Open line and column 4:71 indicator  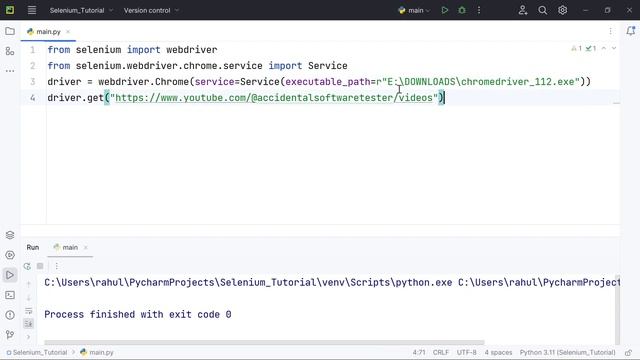click(419, 352)
